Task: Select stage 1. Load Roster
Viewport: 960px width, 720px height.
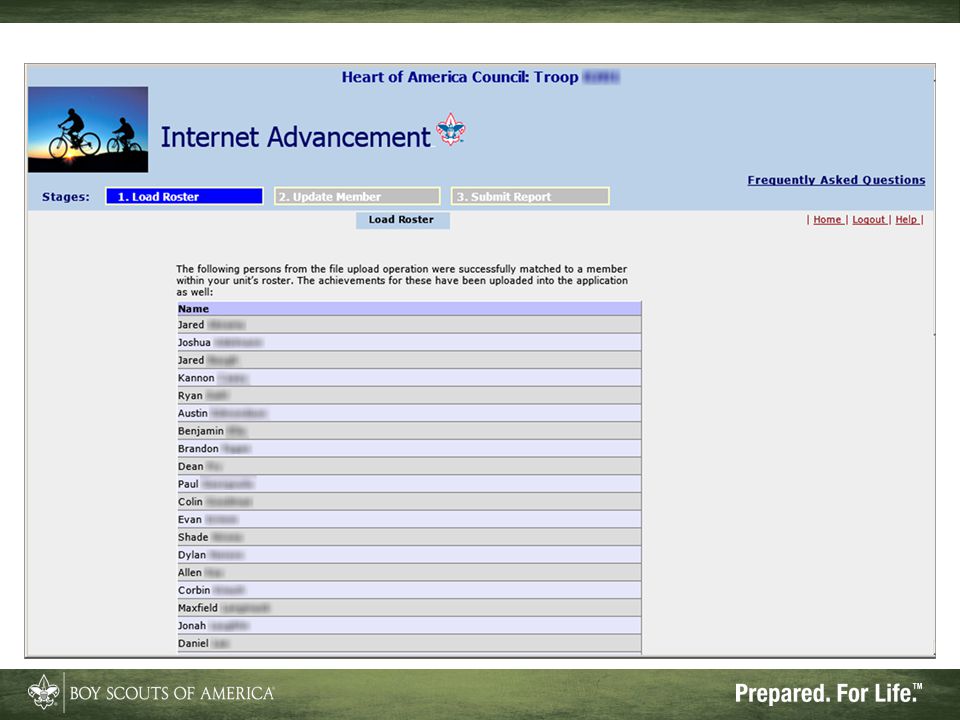Action: (184, 196)
